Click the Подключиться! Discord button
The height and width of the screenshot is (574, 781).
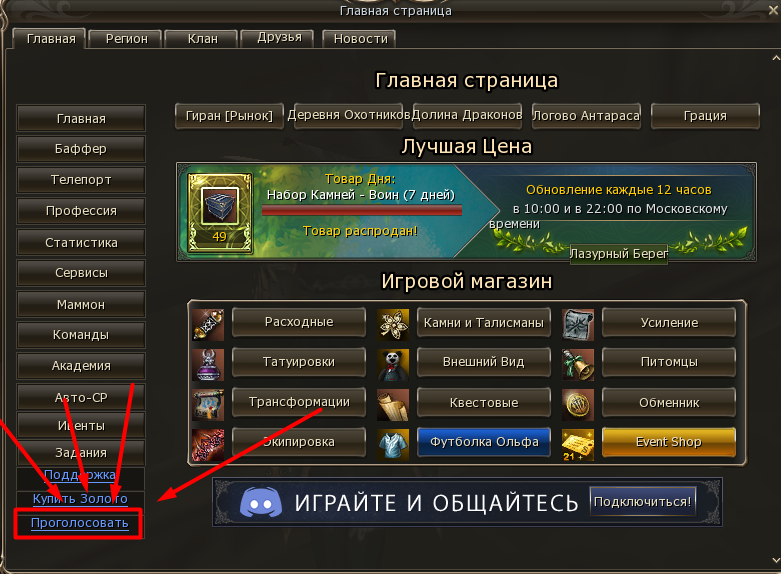point(643,501)
